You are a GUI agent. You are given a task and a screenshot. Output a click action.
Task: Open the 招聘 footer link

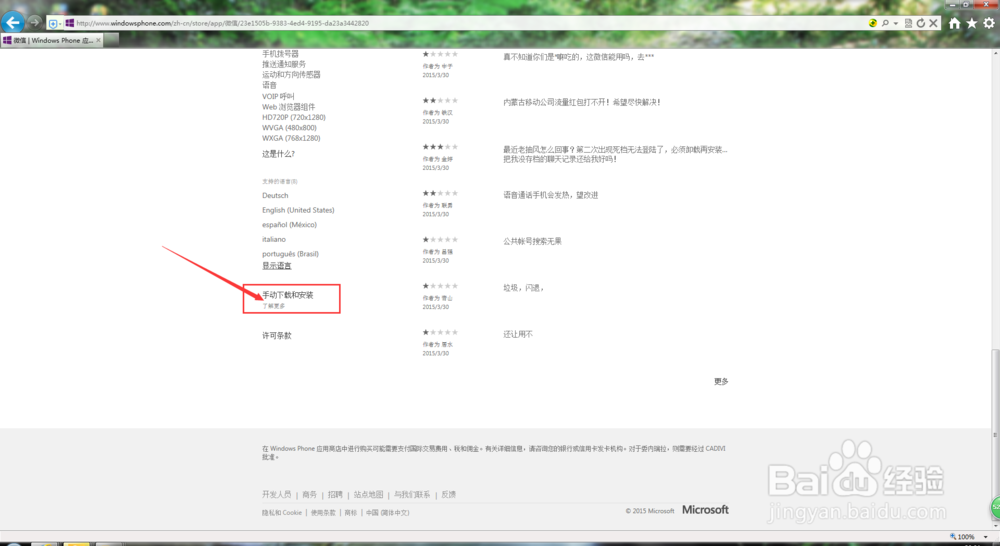click(335, 494)
